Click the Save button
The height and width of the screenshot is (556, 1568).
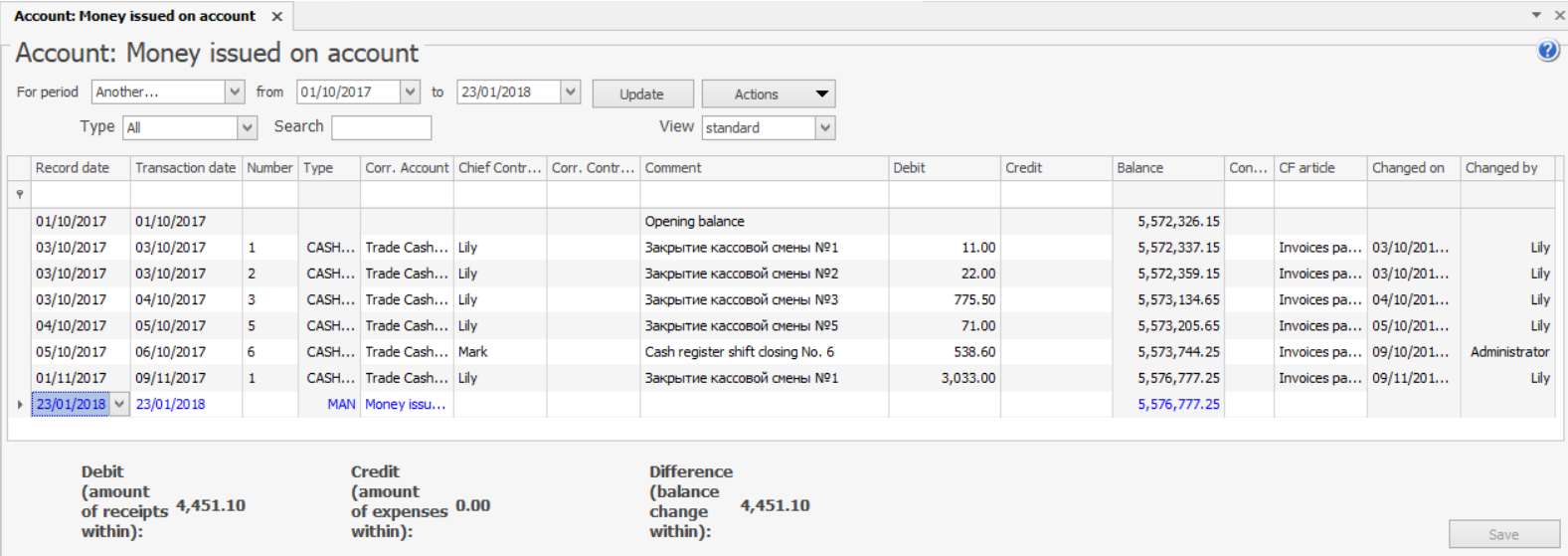pos(1503,534)
